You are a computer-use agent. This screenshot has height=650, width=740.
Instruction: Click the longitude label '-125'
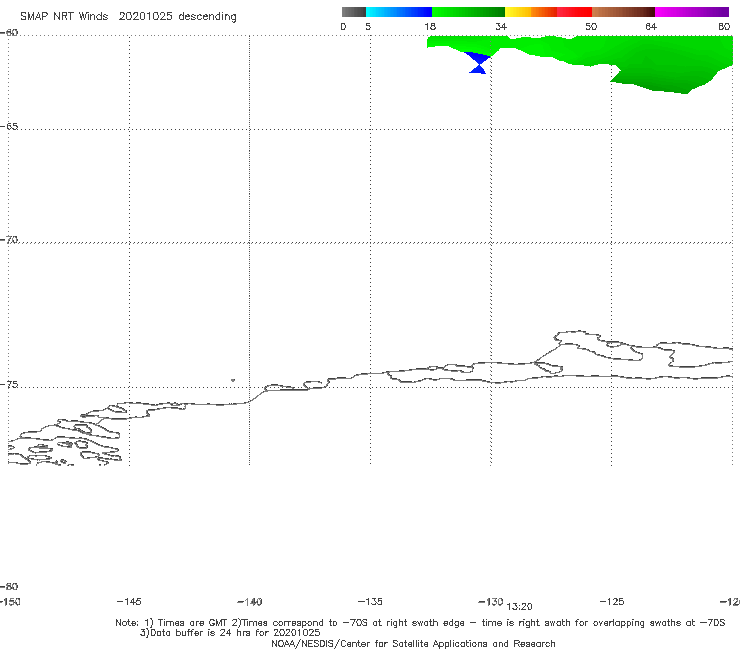(x=612, y=602)
